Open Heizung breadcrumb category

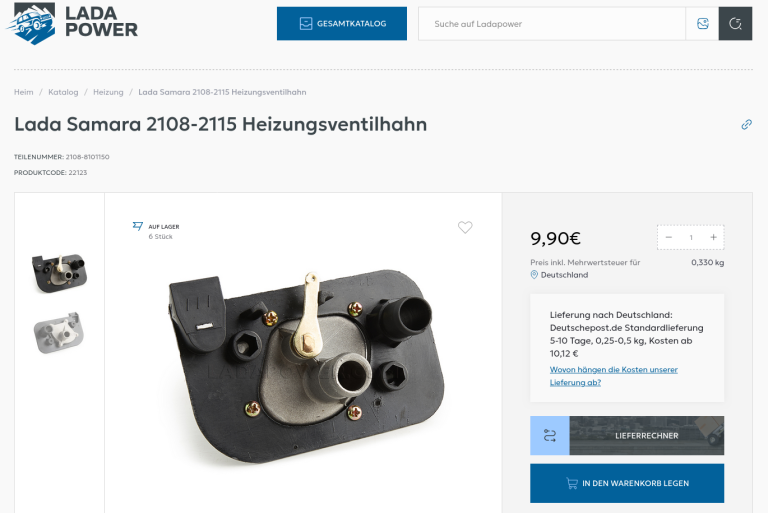pyautogui.click(x=108, y=92)
